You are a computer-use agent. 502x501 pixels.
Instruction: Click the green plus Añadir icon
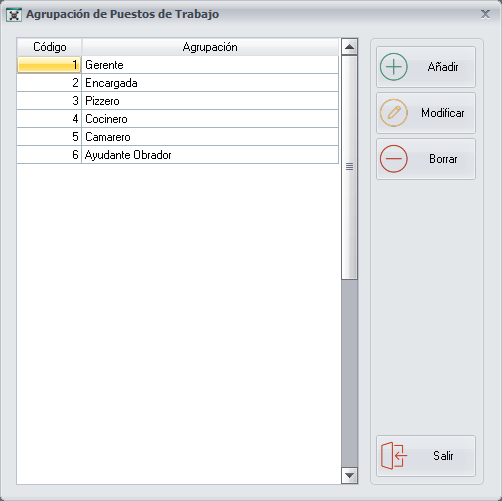coord(394,67)
